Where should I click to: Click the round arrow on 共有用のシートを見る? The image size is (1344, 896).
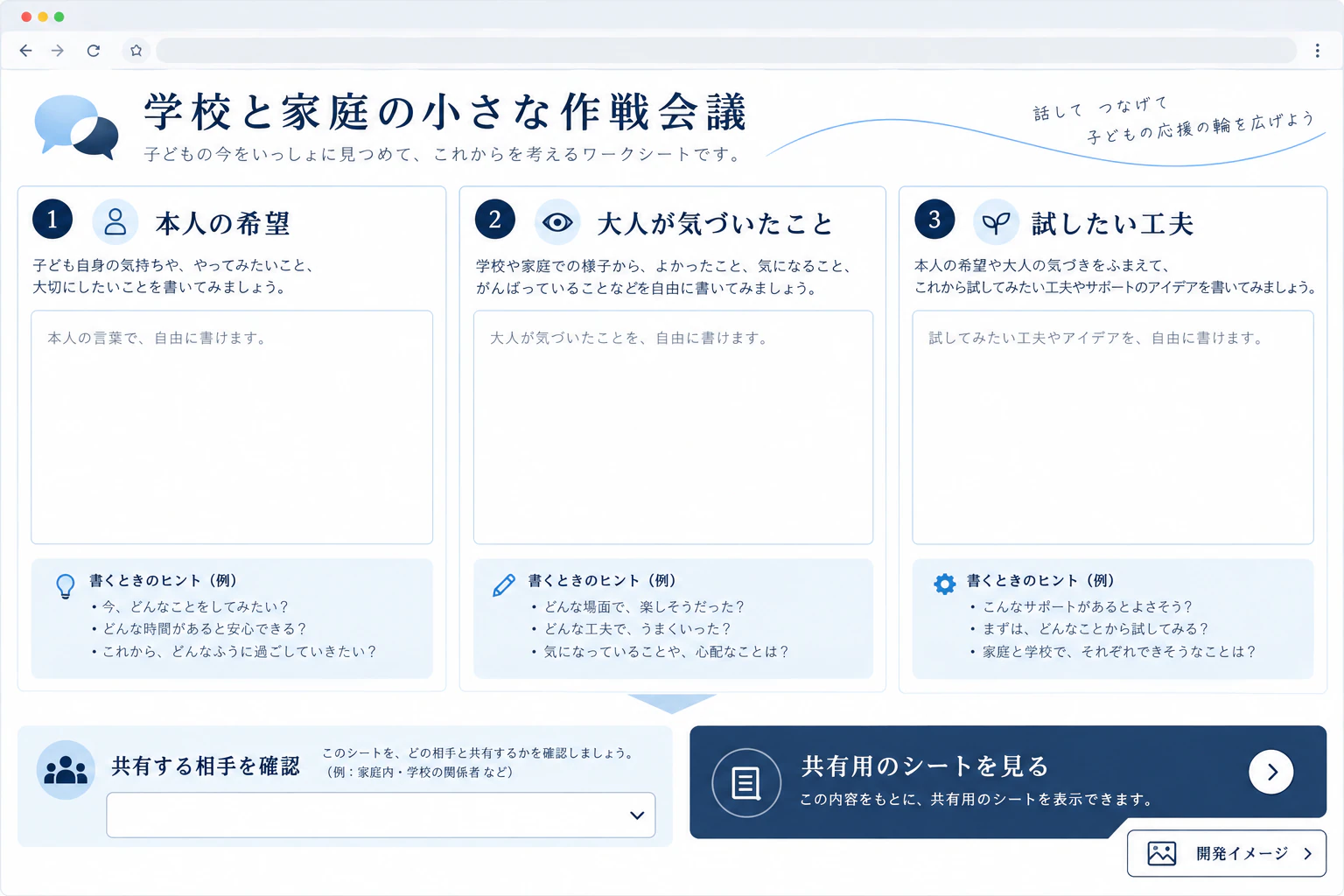[x=1271, y=772]
